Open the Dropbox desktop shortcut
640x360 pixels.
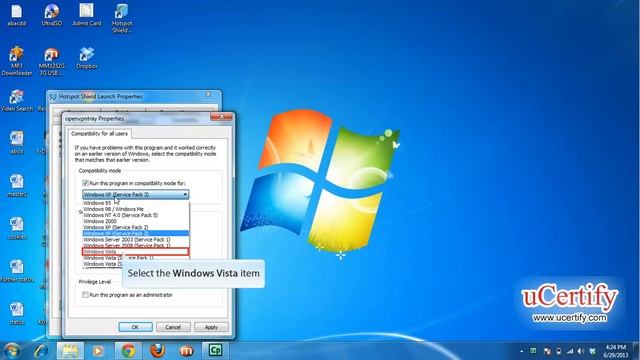(x=87, y=58)
